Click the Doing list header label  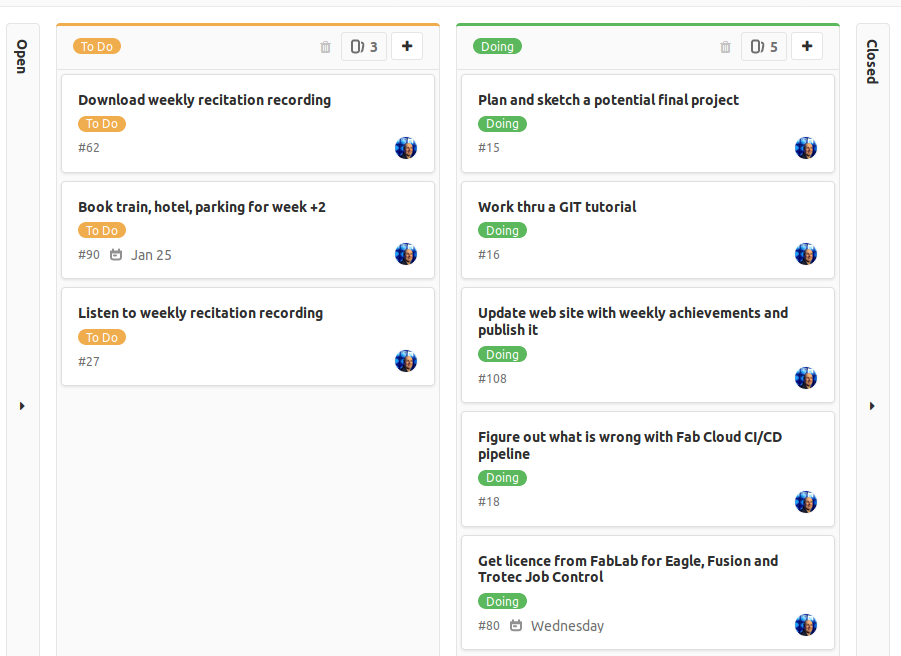click(497, 47)
